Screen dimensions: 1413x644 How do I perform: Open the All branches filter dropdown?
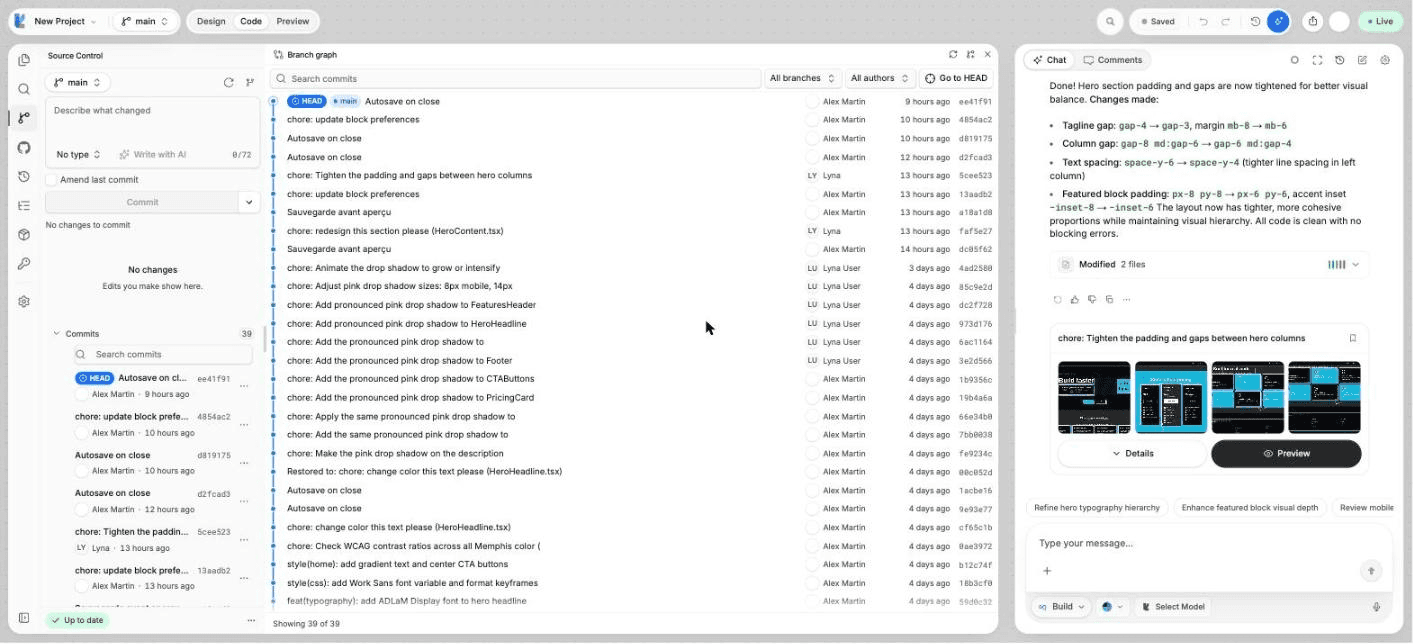[802, 78]
